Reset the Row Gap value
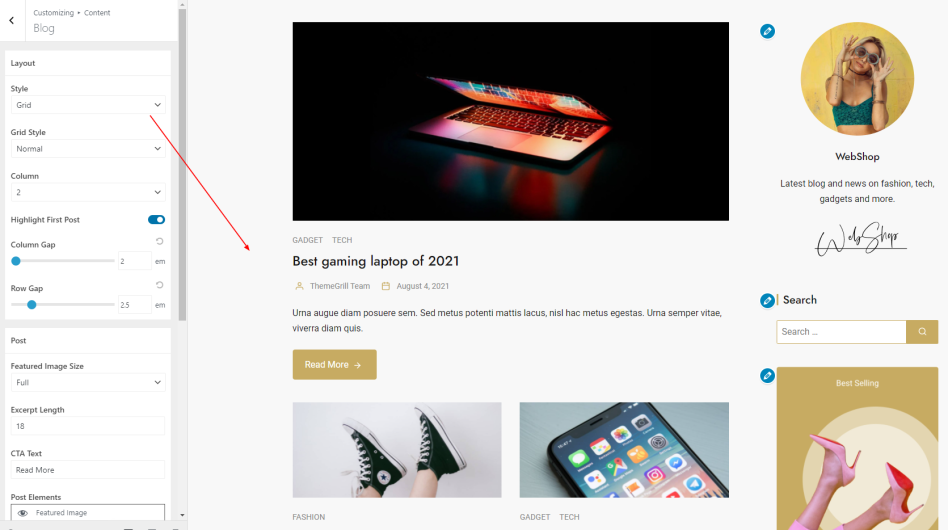 click(160, 285)
